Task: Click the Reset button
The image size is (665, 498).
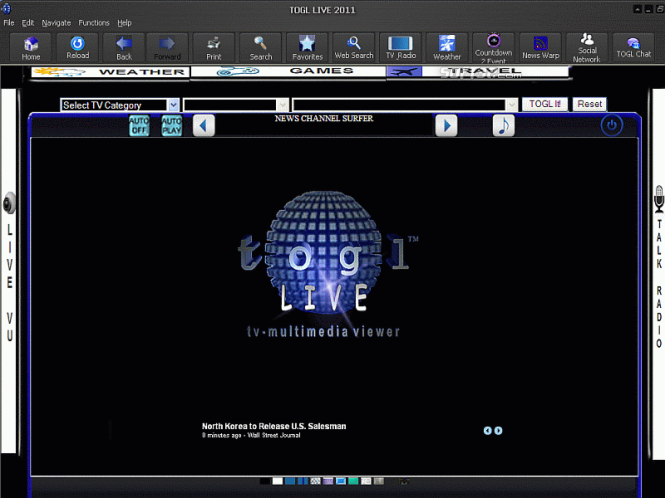Action: [x=590, y=104]
